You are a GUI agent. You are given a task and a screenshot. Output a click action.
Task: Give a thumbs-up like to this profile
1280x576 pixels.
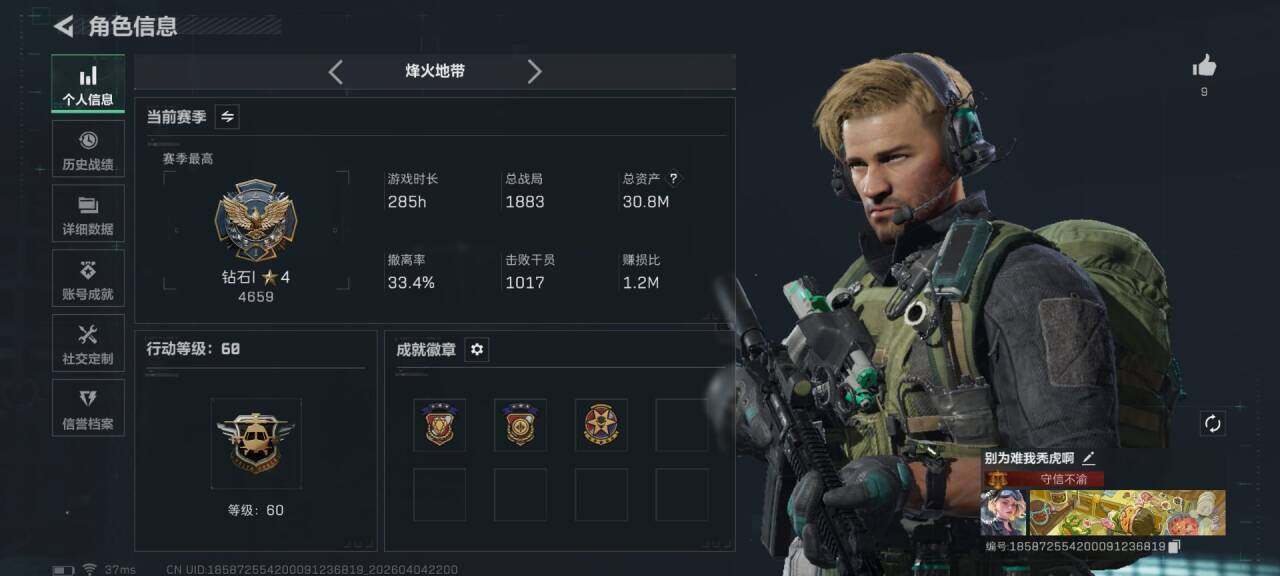point(1204,67)
